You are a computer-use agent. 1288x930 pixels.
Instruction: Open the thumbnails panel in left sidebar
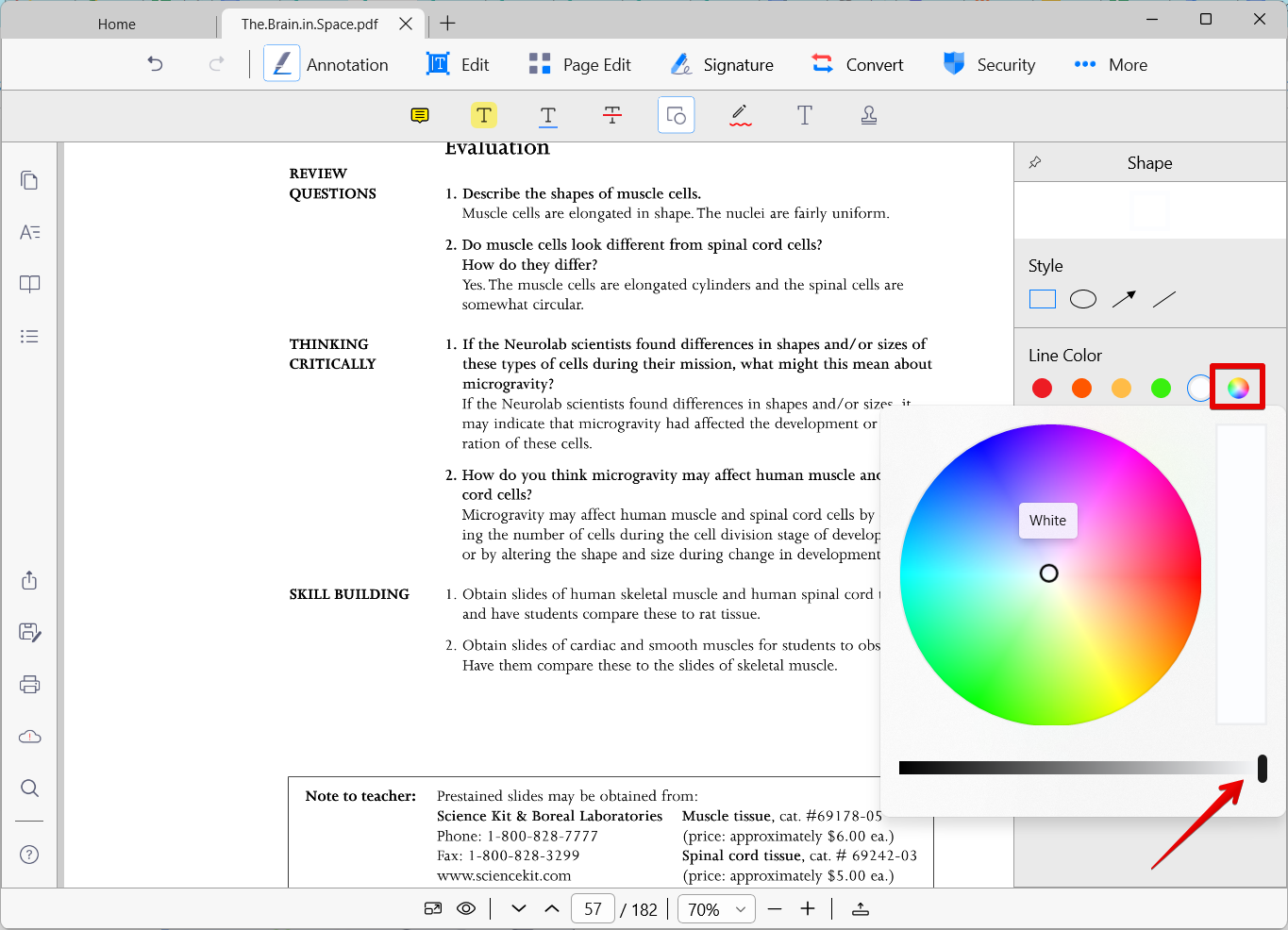click(30, 180)
